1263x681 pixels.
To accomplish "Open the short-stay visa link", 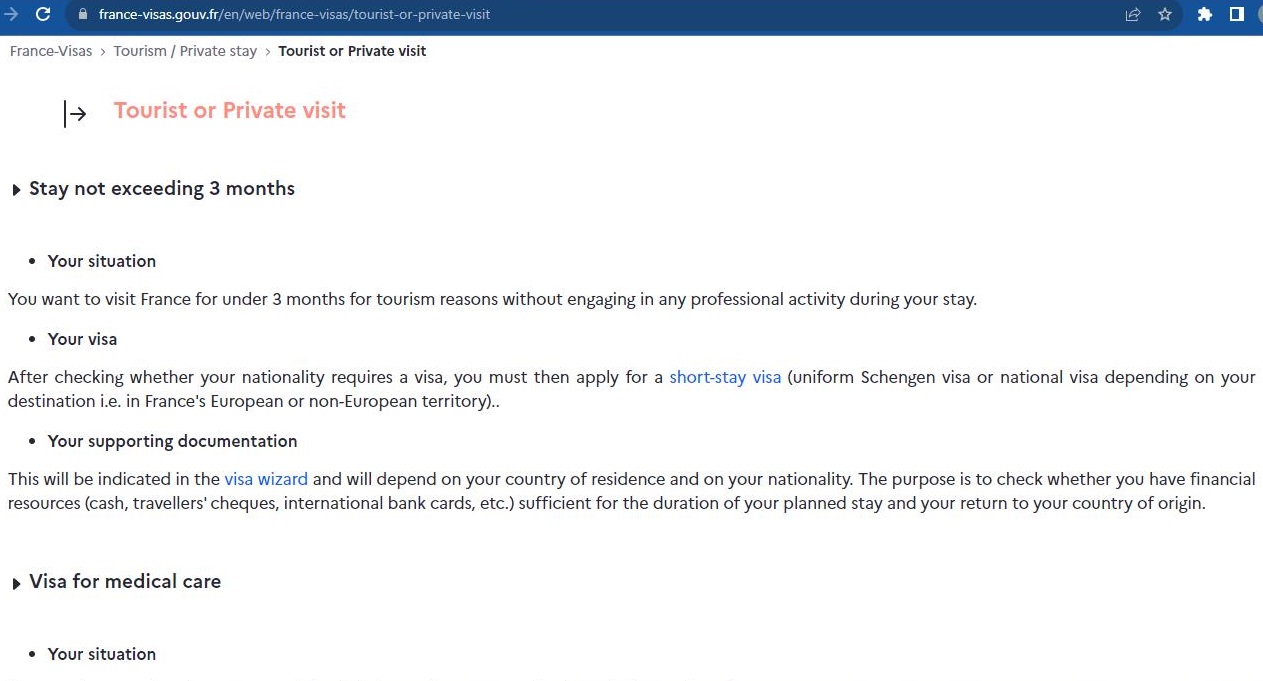I will tap(725, 377).
